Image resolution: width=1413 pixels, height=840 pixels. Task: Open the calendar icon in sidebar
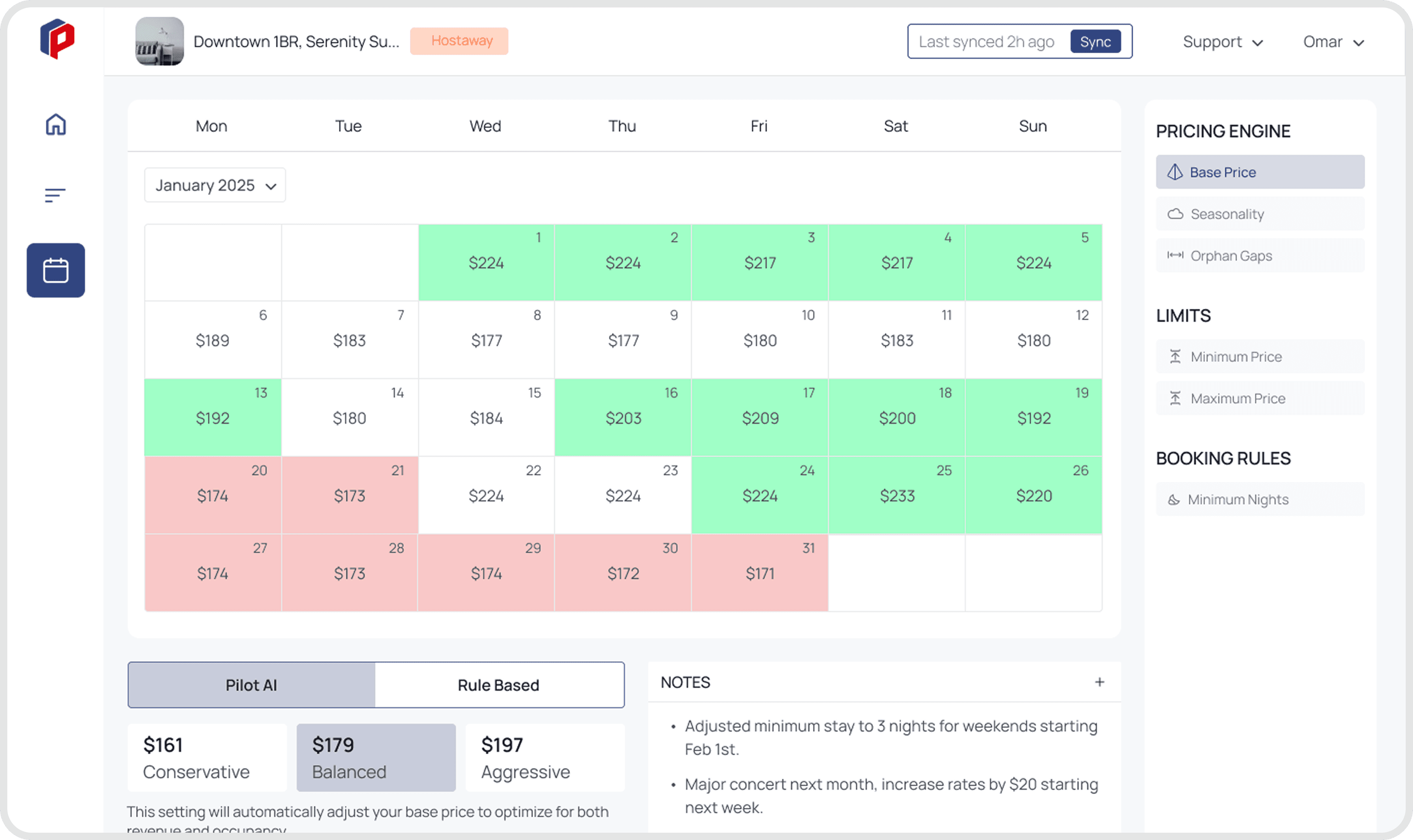56,270
